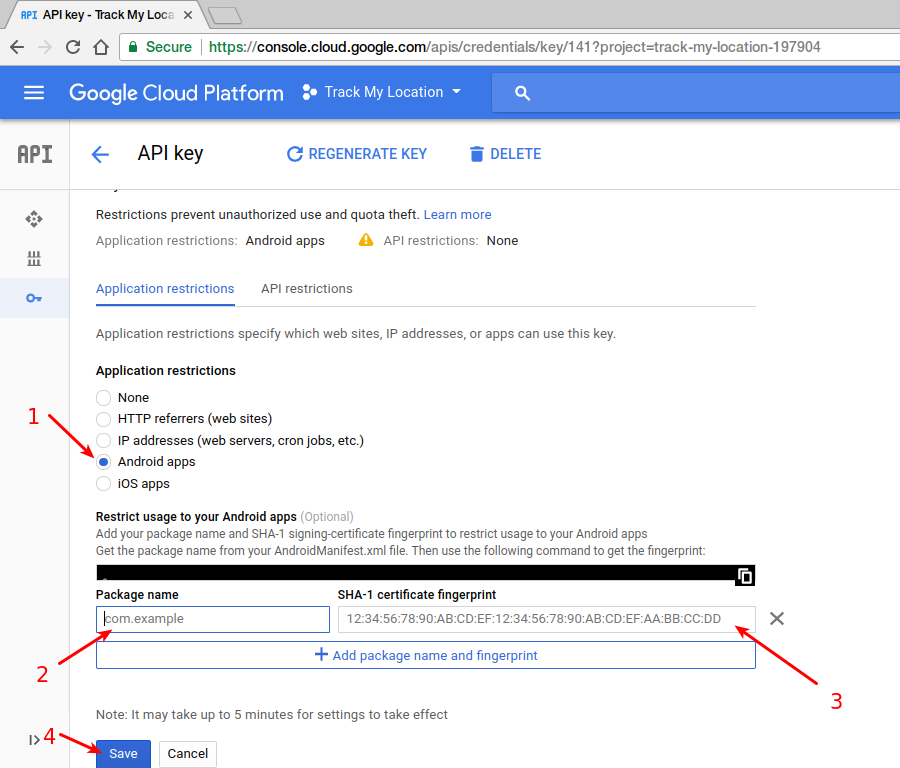Select IP addresses (web servers) option

click(x=103, y=441)
